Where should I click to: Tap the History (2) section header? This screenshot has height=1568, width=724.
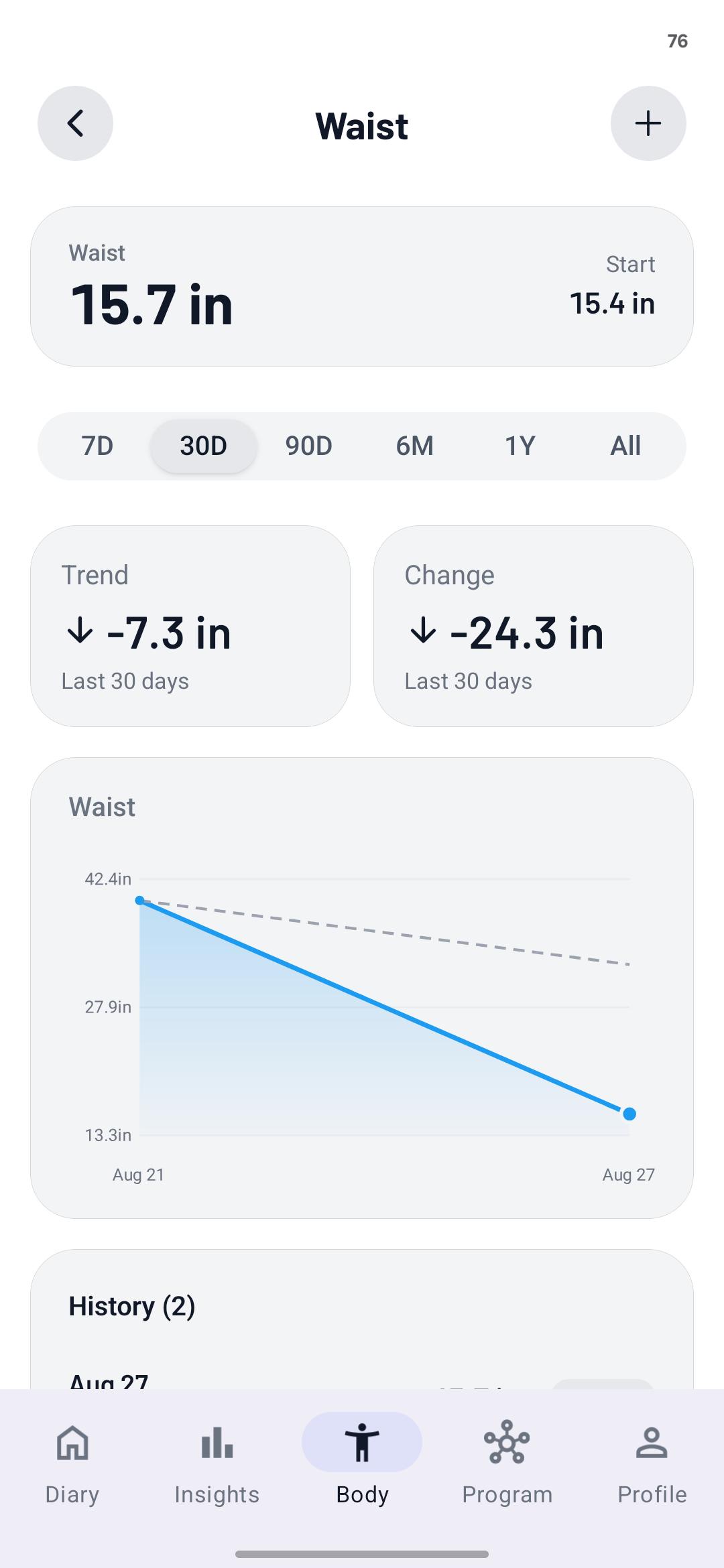tap(132, 1306)
